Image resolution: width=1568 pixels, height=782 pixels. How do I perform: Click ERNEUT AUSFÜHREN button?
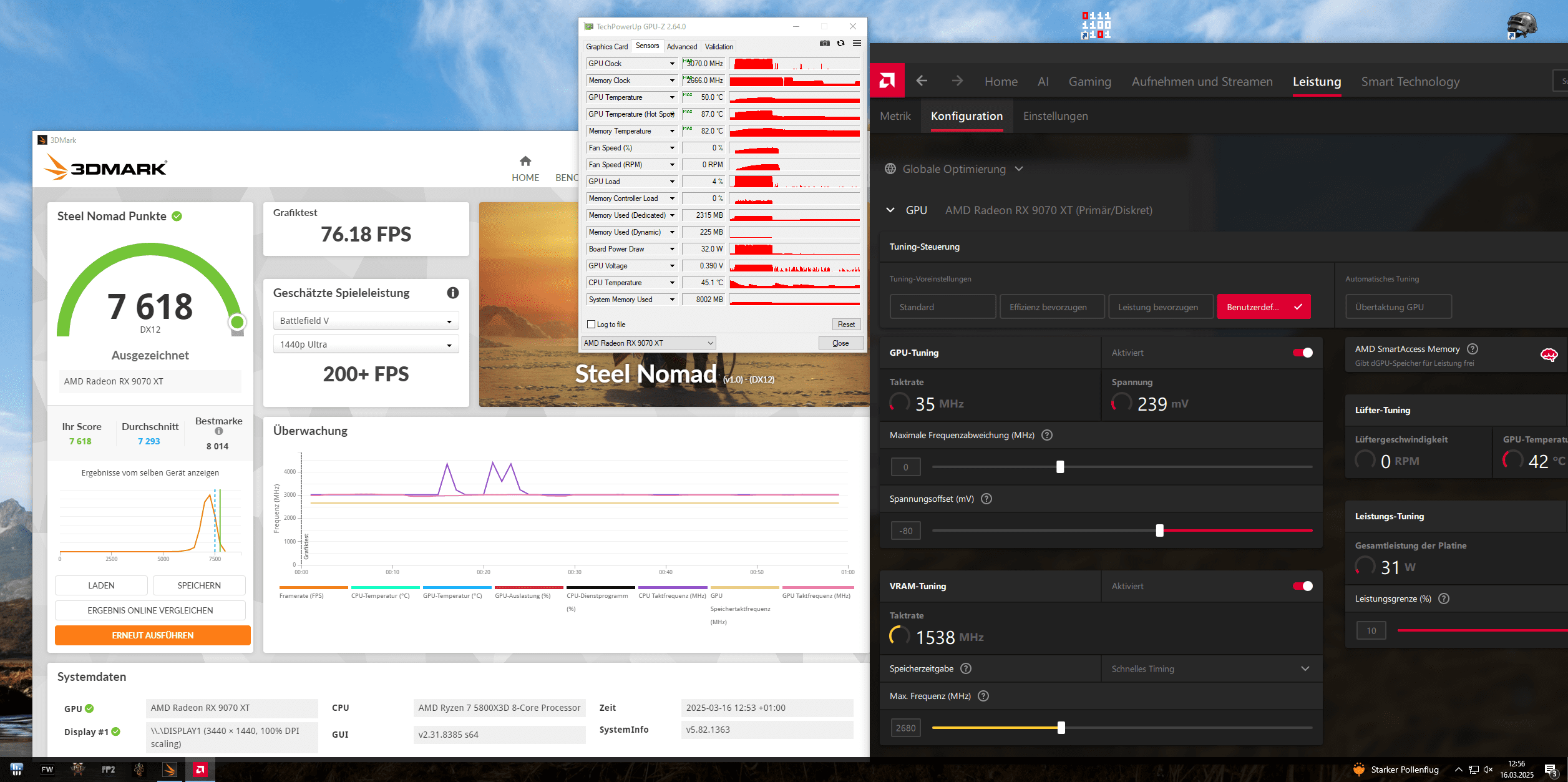pos(153,635)
